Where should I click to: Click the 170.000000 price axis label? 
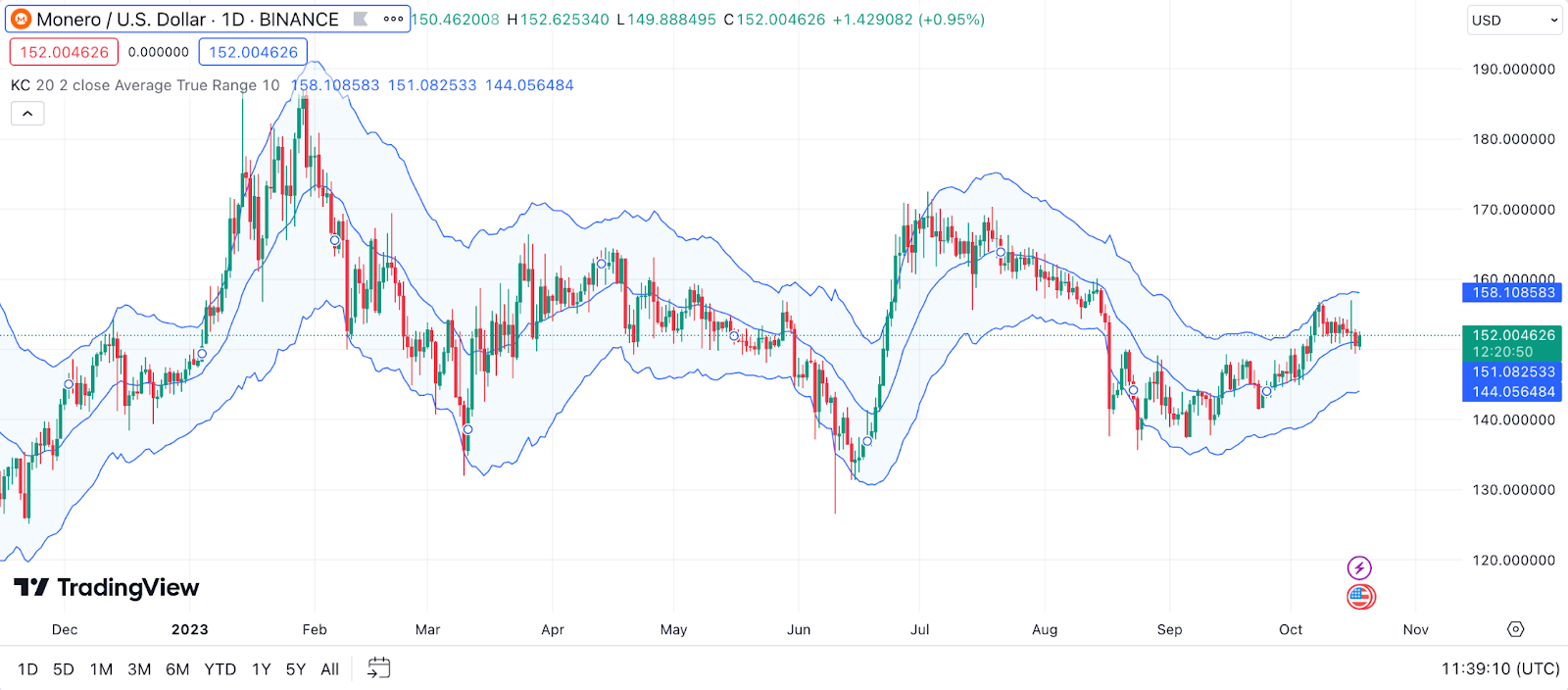click(x=1514, y=209)
